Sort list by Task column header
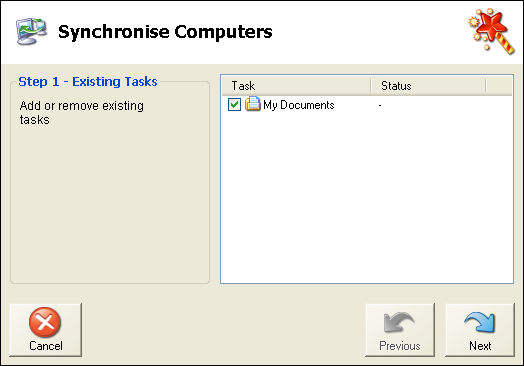524x366 pixels. [x=296, y=86]
